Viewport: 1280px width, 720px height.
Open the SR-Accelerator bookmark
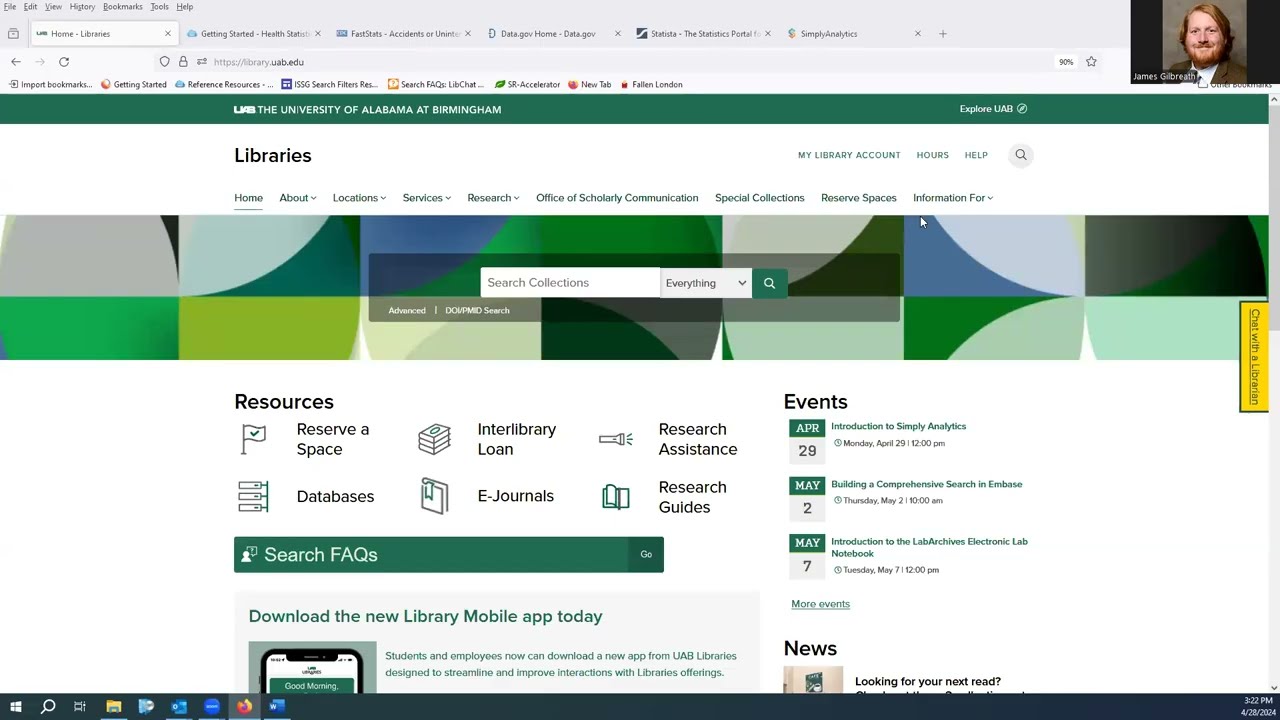point(527,85)
